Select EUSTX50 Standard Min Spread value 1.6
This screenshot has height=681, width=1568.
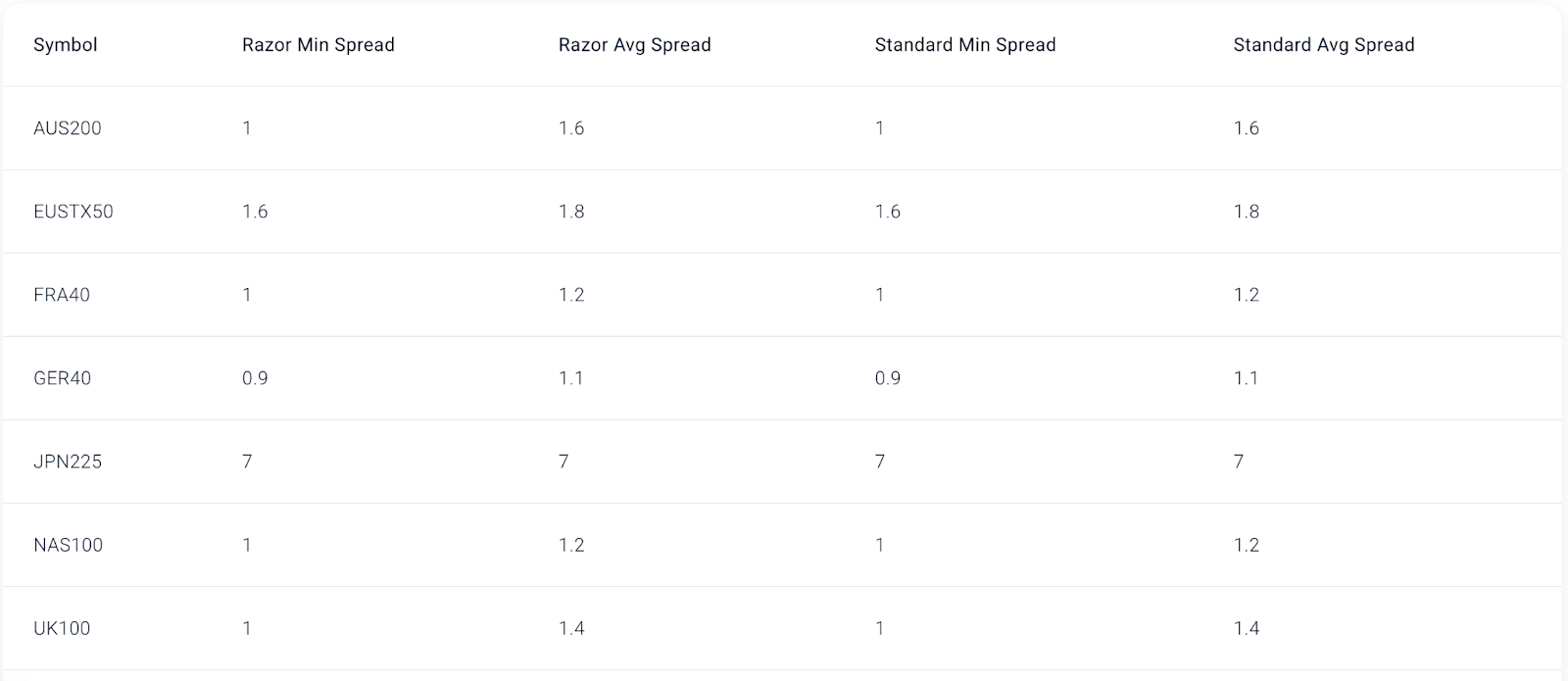coord(888,212)
